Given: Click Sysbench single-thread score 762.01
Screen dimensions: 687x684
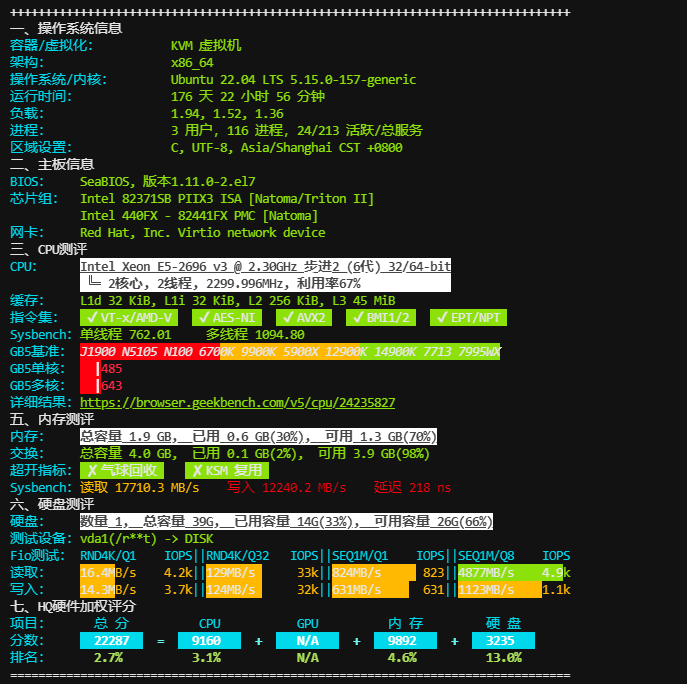Looking at the screenshot, I should pyautogui.click(x=125, y=335).
